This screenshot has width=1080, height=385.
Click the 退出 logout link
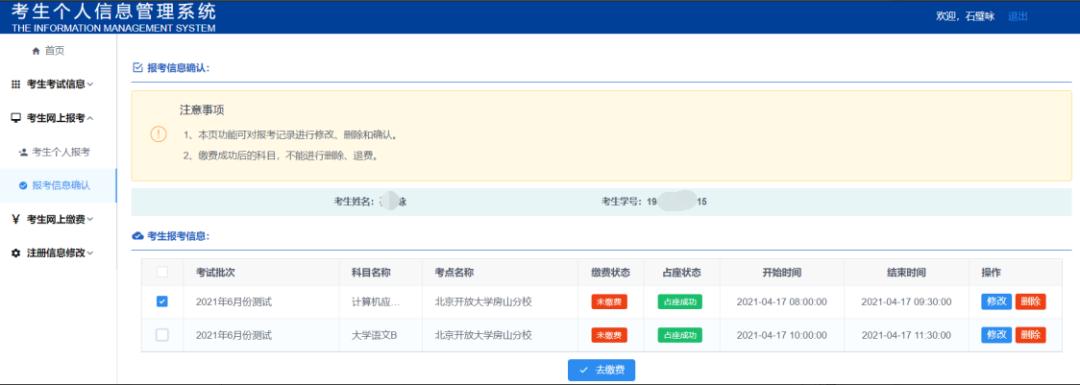pos(1017,17)
